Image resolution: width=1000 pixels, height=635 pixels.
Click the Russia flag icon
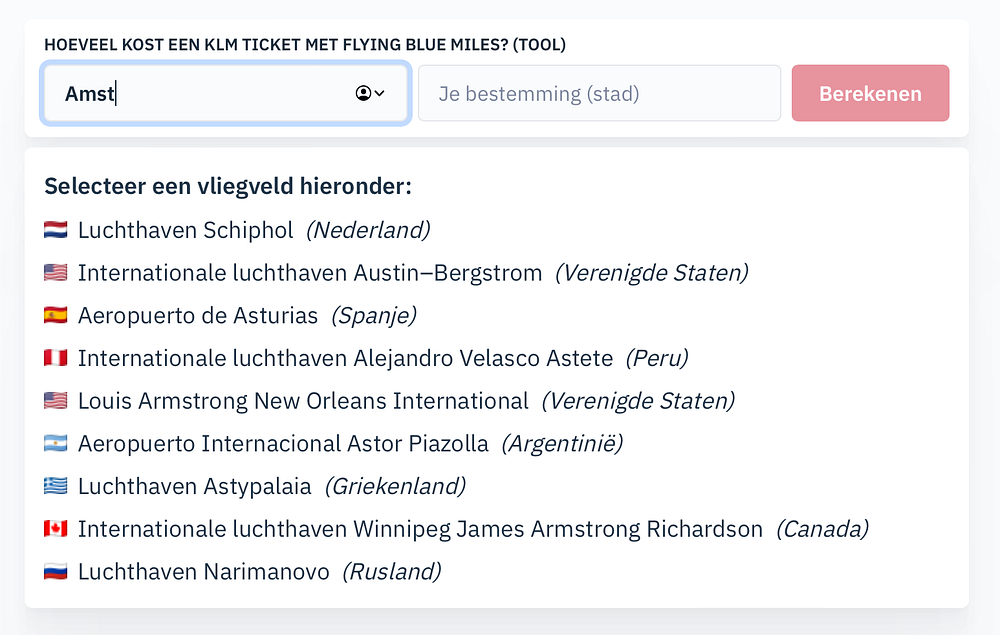click(55, 572)
